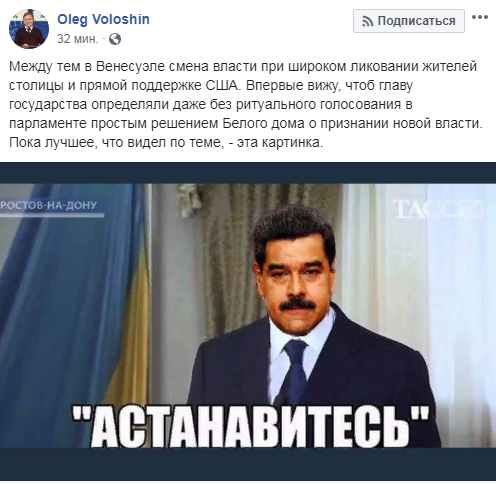Click the dark top border of the image
Viewport: 496px width, 484px height.
click(x=248, y=173)
